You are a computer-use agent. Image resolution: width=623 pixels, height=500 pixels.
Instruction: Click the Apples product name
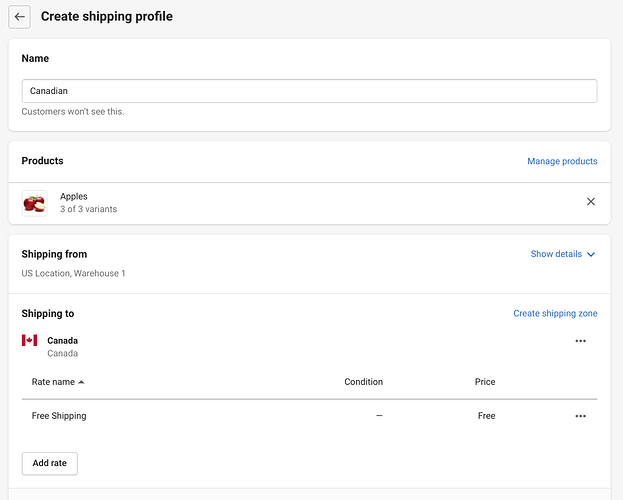(x=74, y=197)
